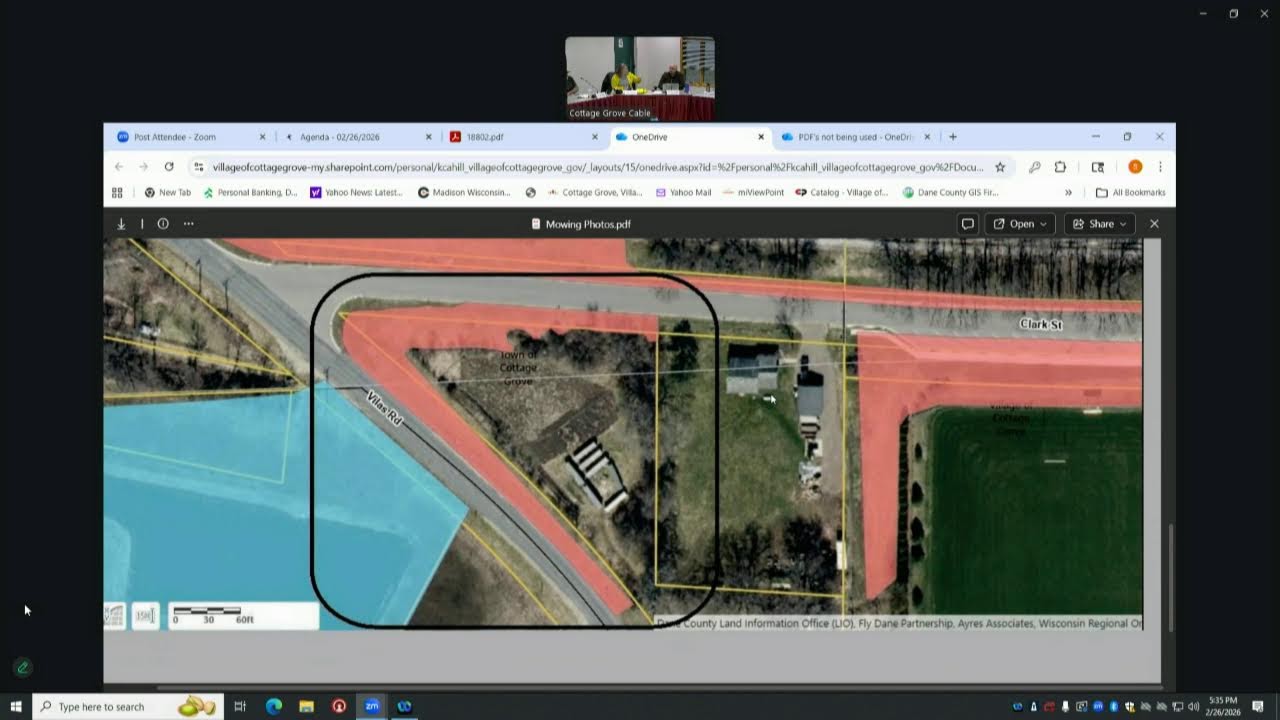The width and height of the screenshot is (1280, 720).
Task: Expand the Open dropdown in viewer
Action: (1021, 224)
